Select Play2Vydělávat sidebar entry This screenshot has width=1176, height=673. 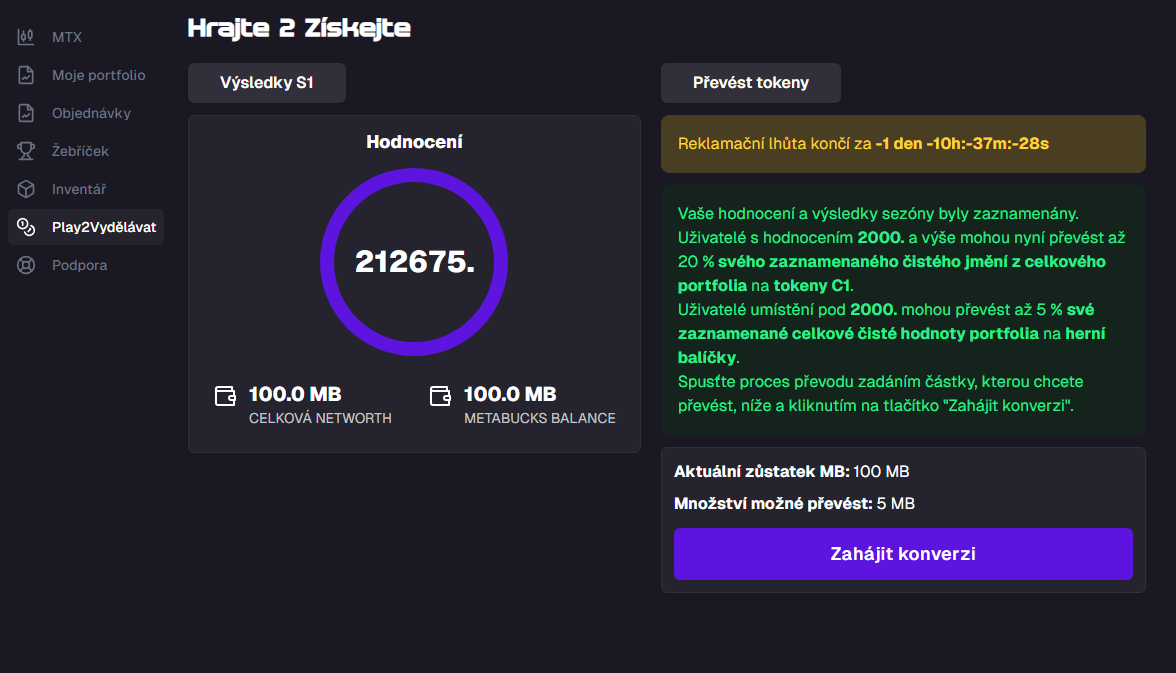pos(86,227)
